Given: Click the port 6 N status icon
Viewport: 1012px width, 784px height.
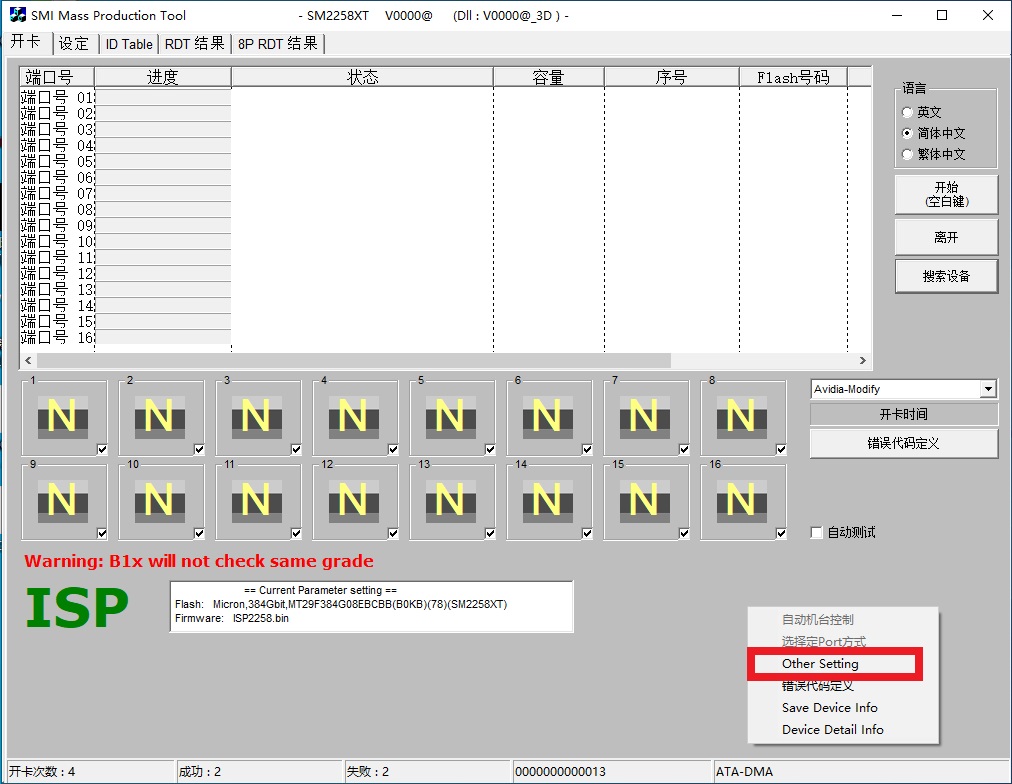Looking at the screenshot, I should [547, 416].
